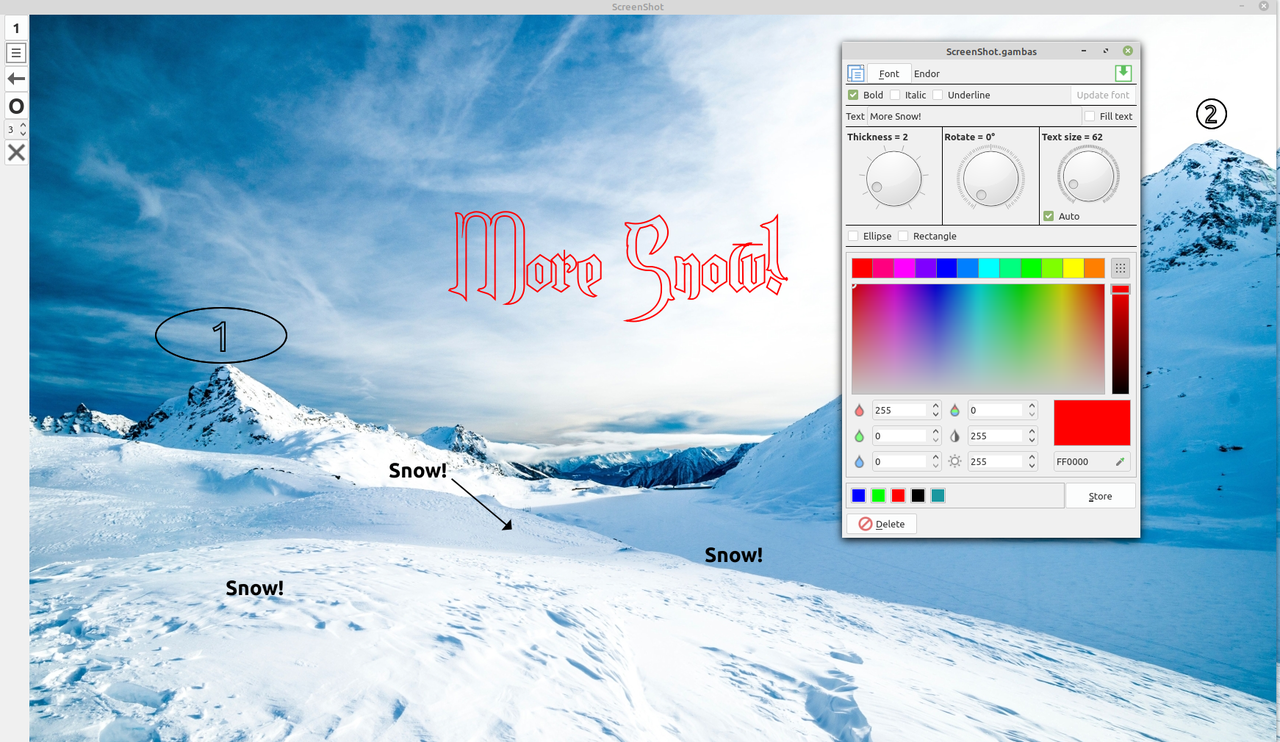Decrease the red channel value
1280x742 pixels.
[x=935, y=414]
